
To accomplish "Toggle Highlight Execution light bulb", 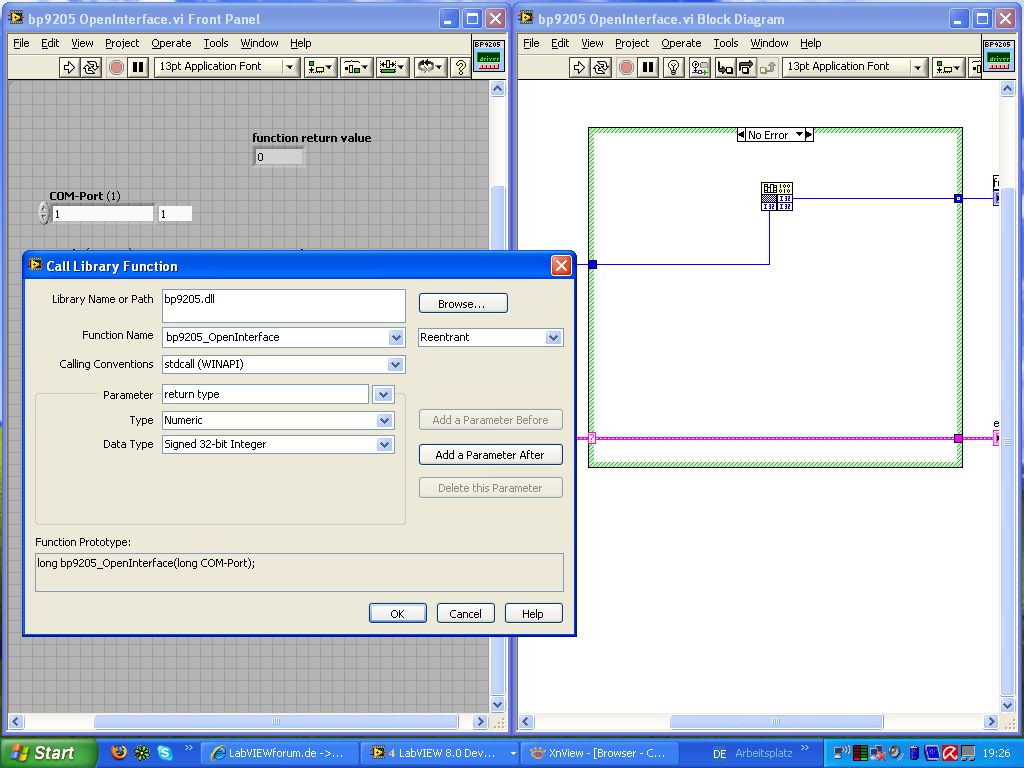I will (x=675, y=67).
